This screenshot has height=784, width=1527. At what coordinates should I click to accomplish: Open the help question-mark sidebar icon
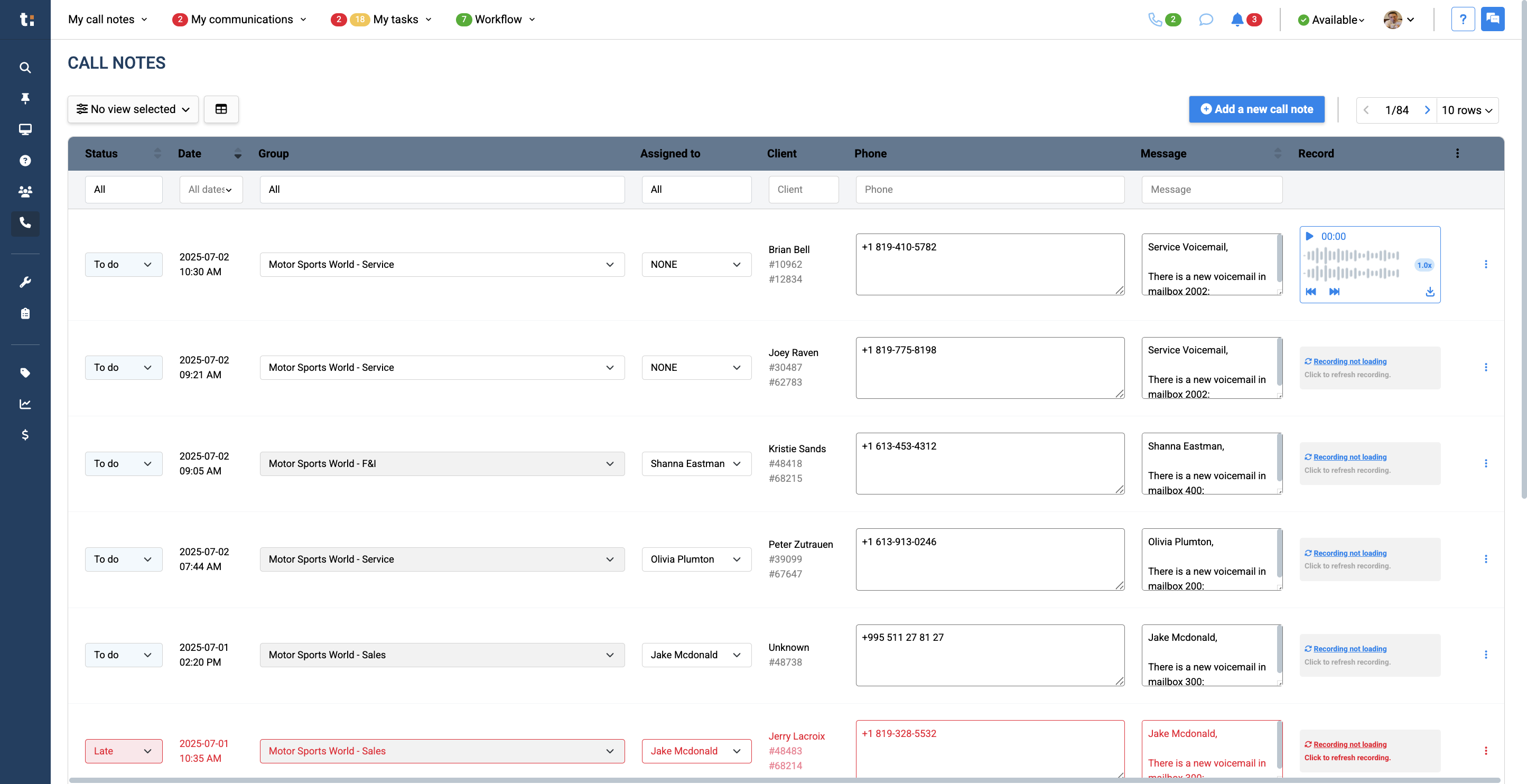point(25,161)
